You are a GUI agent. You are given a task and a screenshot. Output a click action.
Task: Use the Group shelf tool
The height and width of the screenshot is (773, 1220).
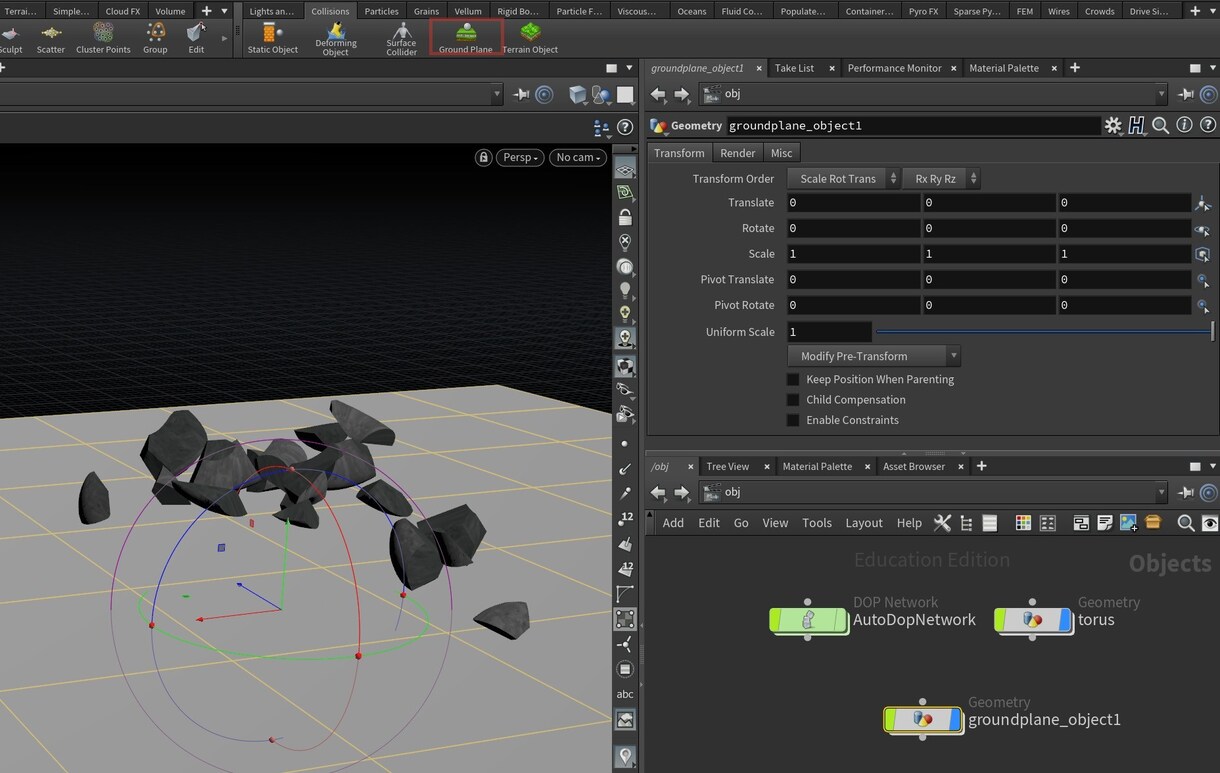coord(155,38)
